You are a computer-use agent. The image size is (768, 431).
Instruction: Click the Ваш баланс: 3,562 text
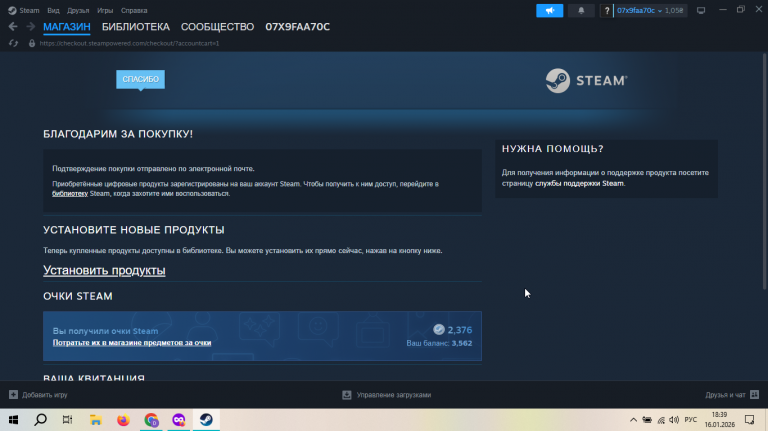click(439, 343)
